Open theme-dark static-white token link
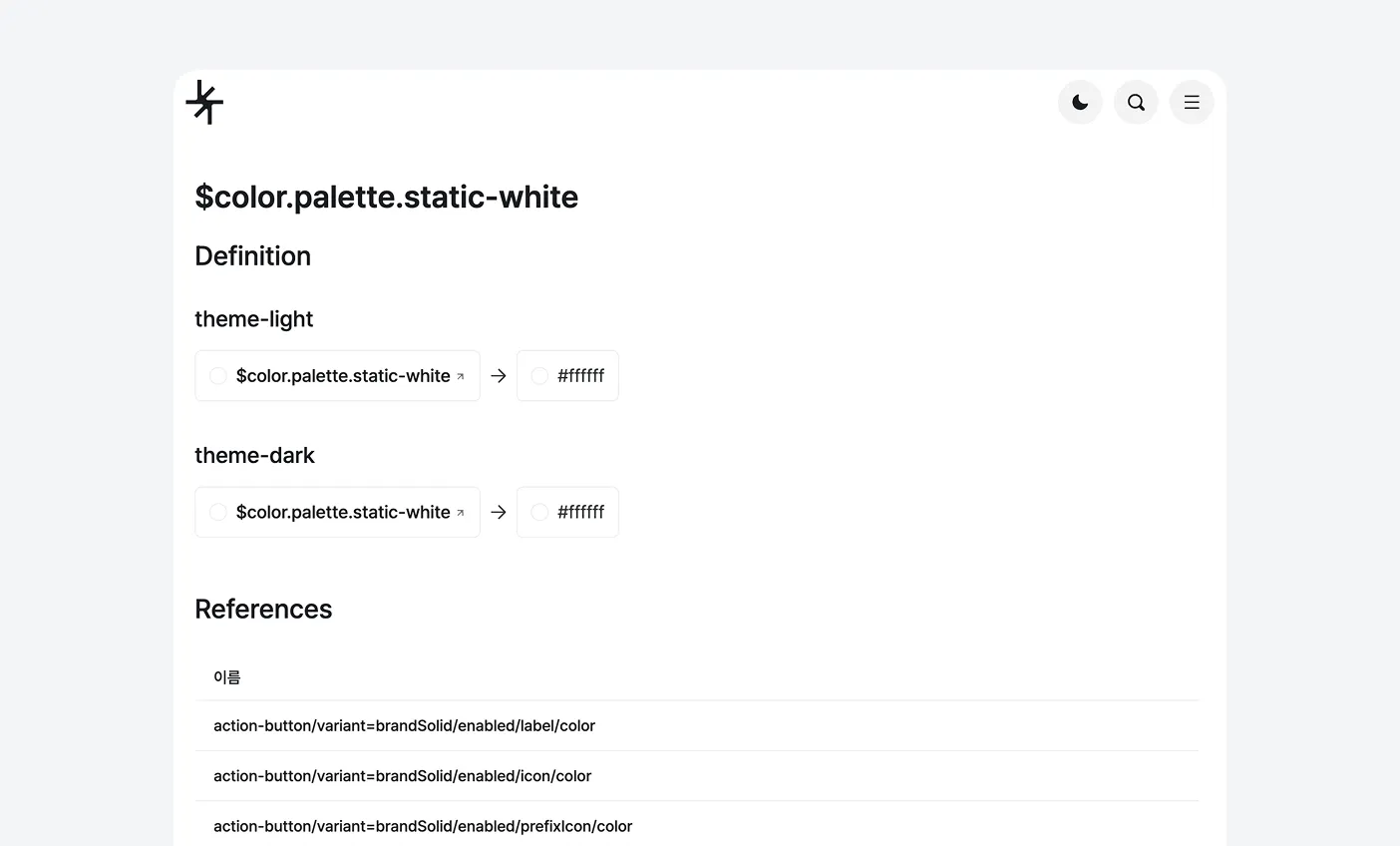Screen dimensions: 1400x846 pyautogui.click(x=337, y=512)
